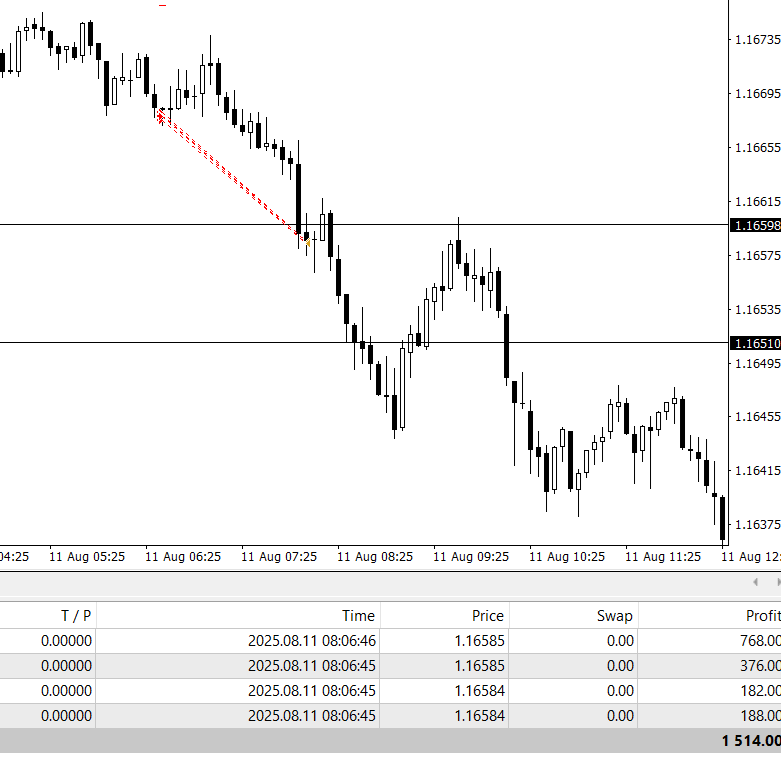This screenshot has height=758, width=781.
Task: Click the red dashed trade connection line
Action: [230, 177]
